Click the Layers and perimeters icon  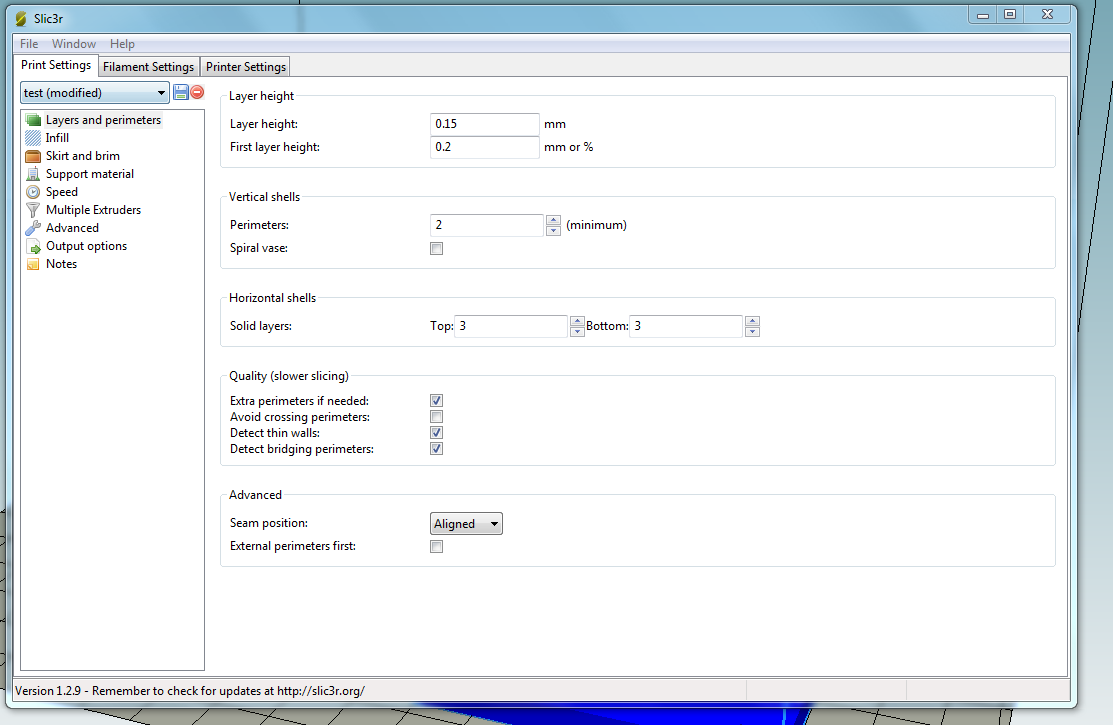coord(33,120)
